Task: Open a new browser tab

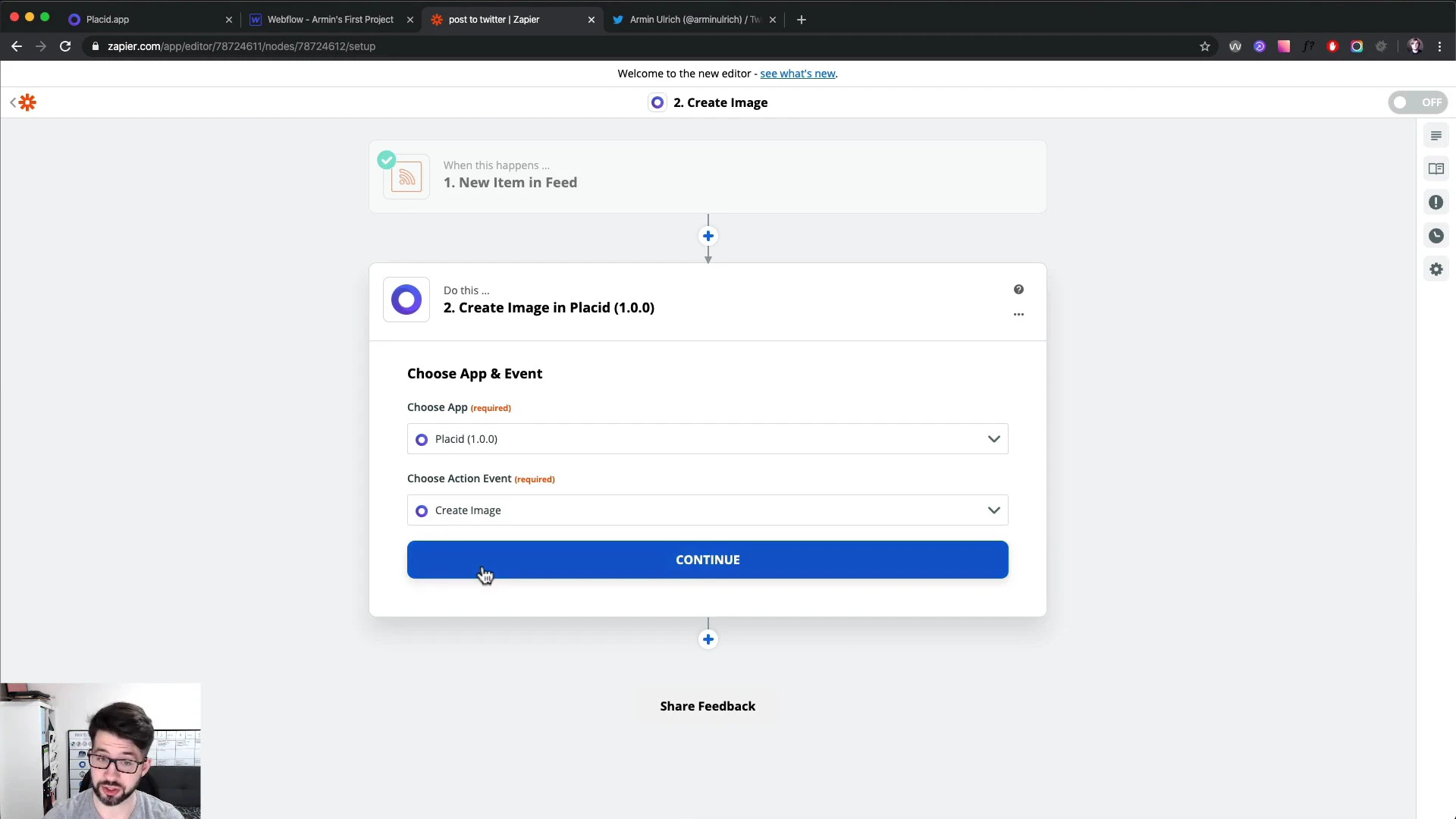Action: 802,20
